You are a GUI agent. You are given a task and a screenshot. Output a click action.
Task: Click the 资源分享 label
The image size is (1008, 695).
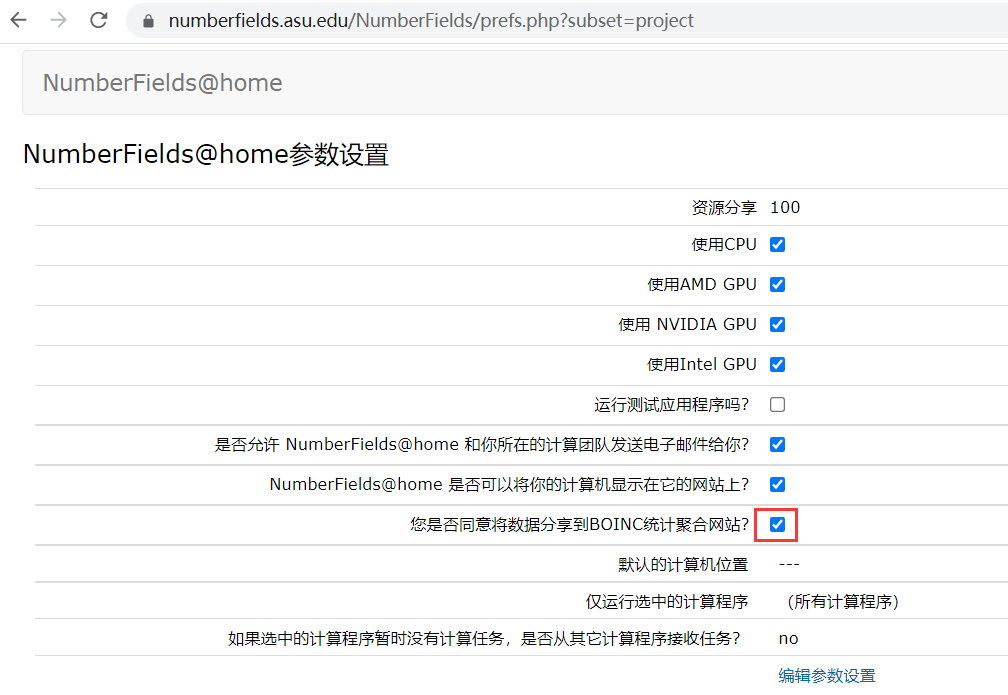click(724, 208)
